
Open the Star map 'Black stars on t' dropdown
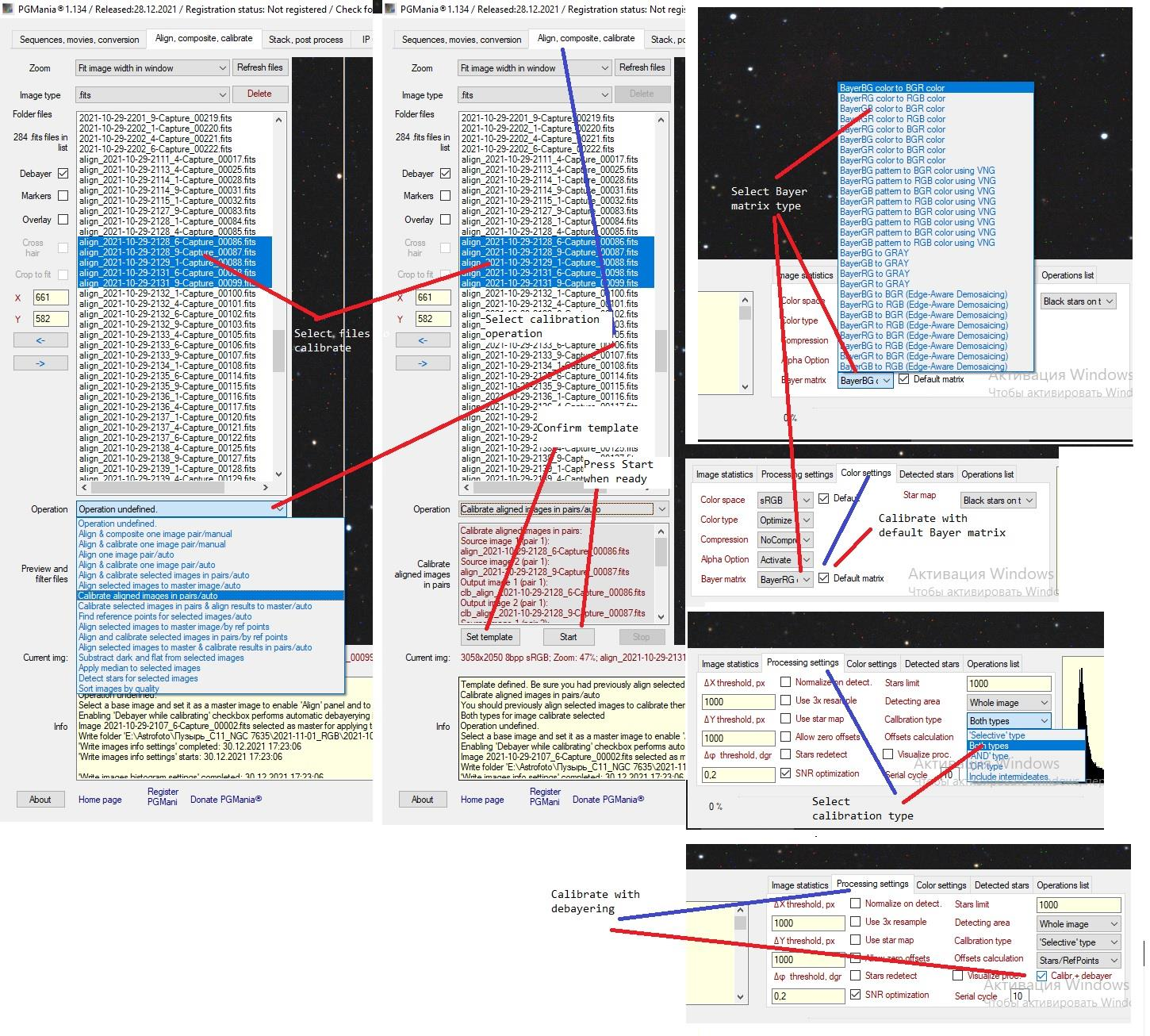pos(998,500)
